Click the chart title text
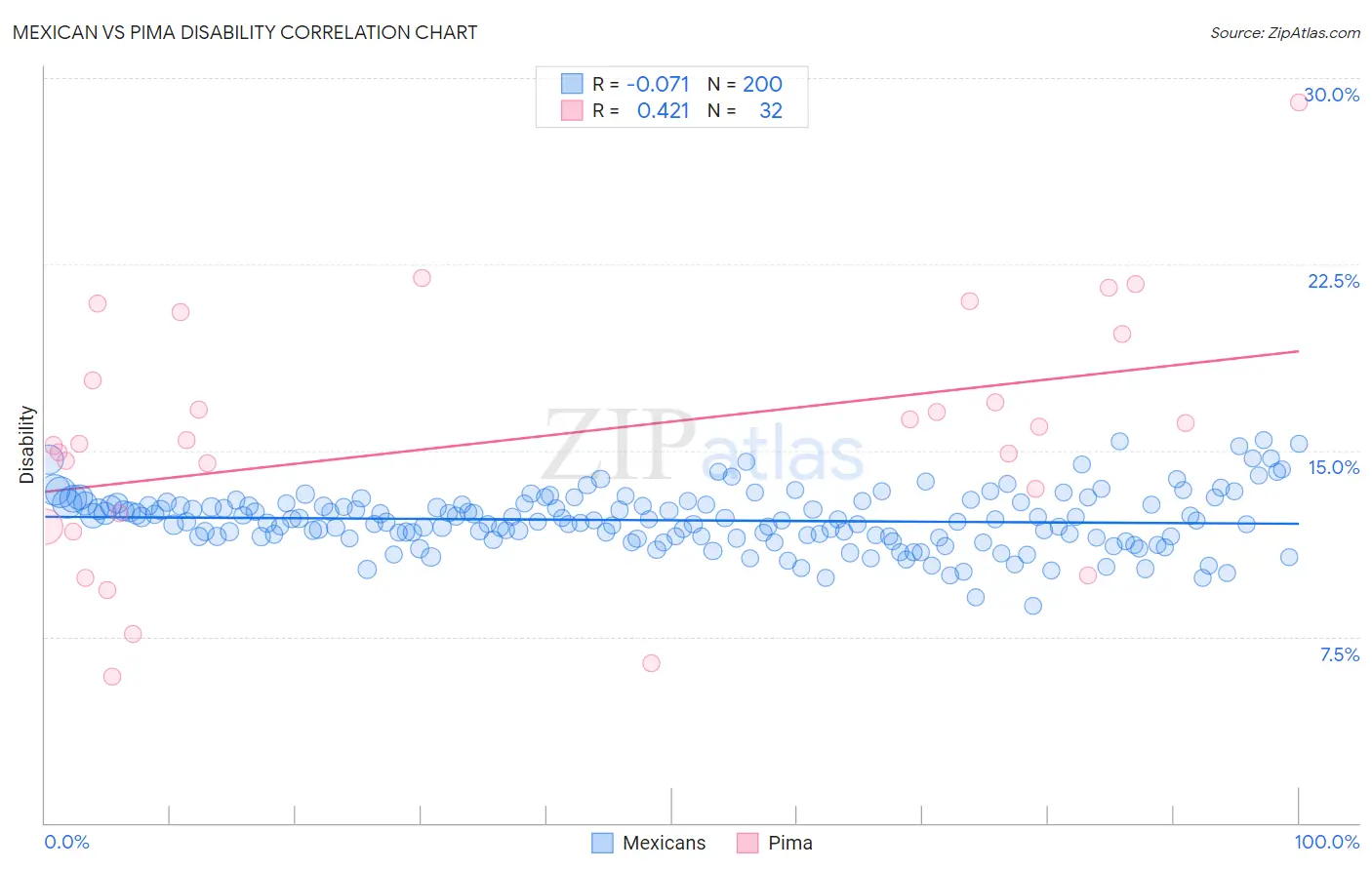Image resolution: width=1372 pixels, height=870 pixels. click(x=245, y=32)
